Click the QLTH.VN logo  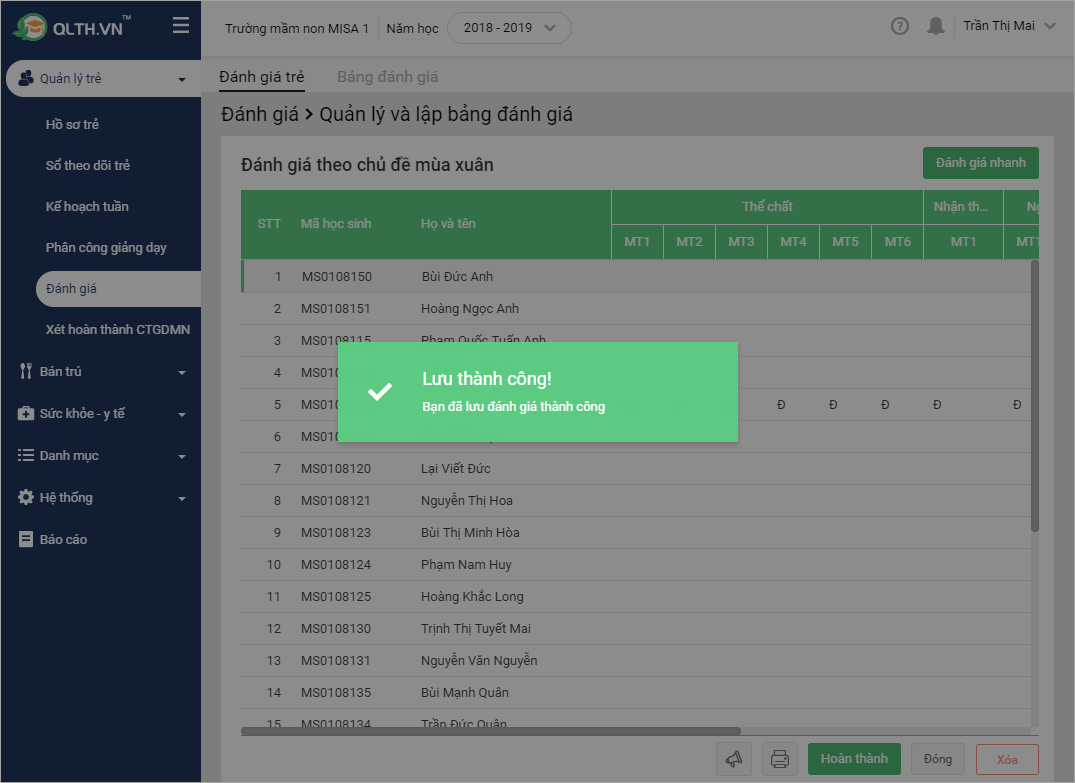71,27
